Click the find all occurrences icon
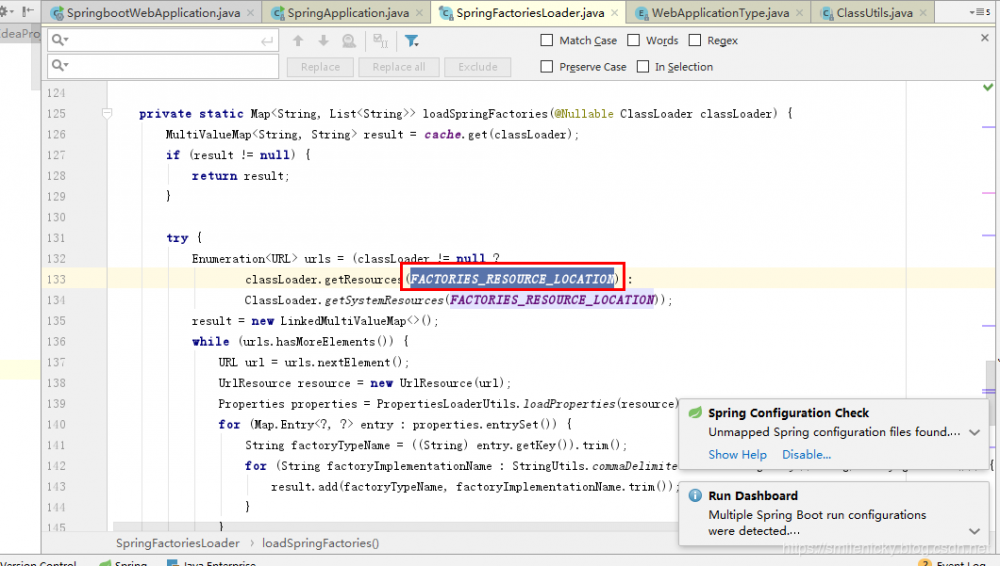Viewport: 1000px width, 566px height. [348, 41]
